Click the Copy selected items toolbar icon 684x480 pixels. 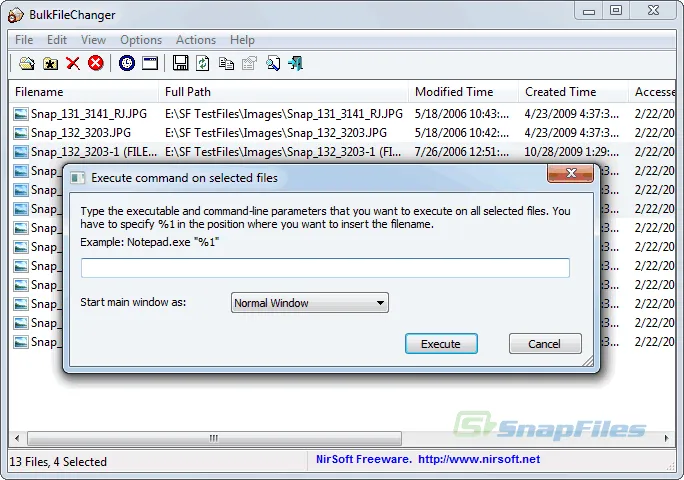click(x=226, y=64)
